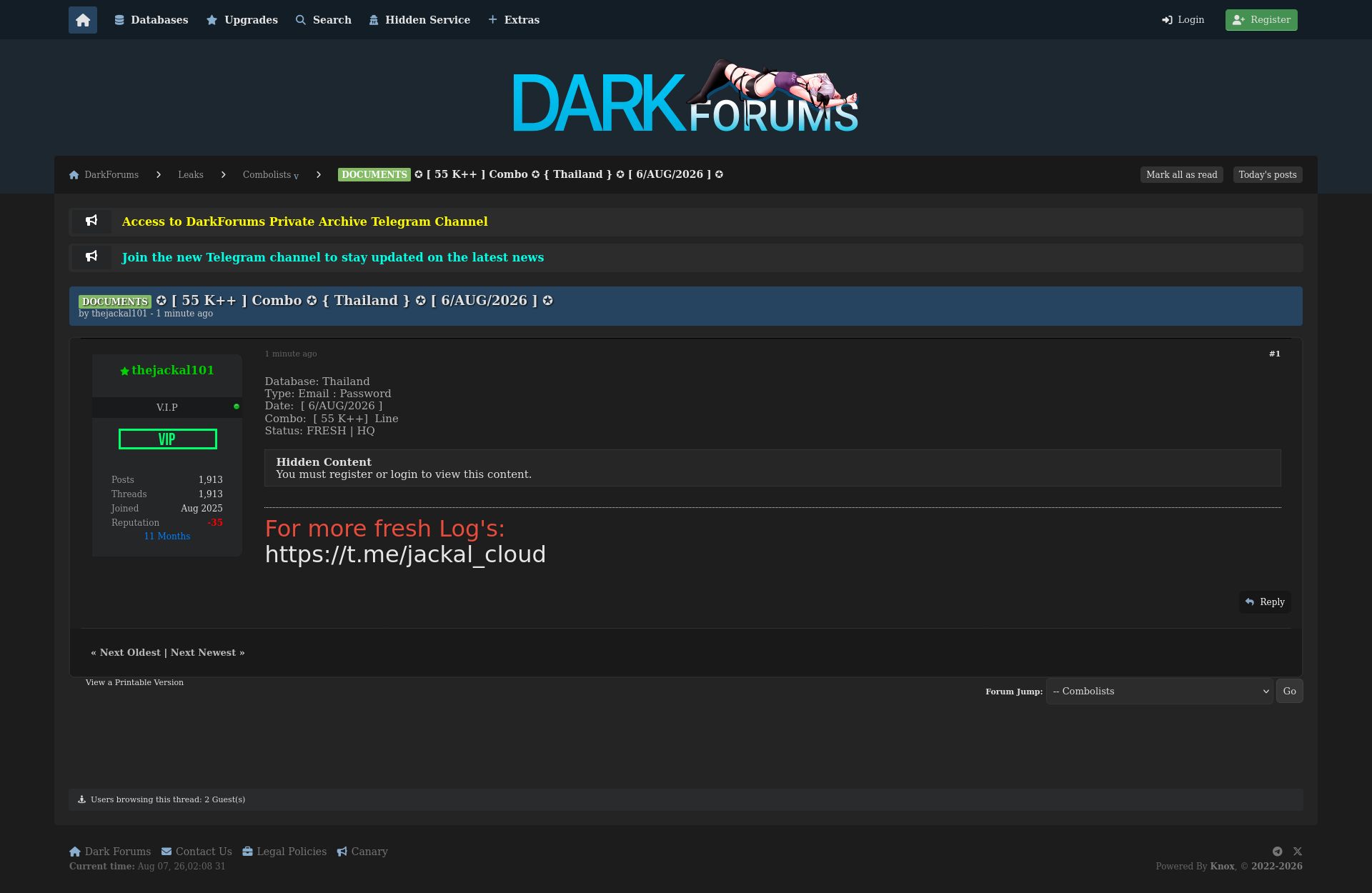Click the 'For more fresh Log's:' signature heading
Viewport: 1372px width, 893px height.
(x=385, y=529)
